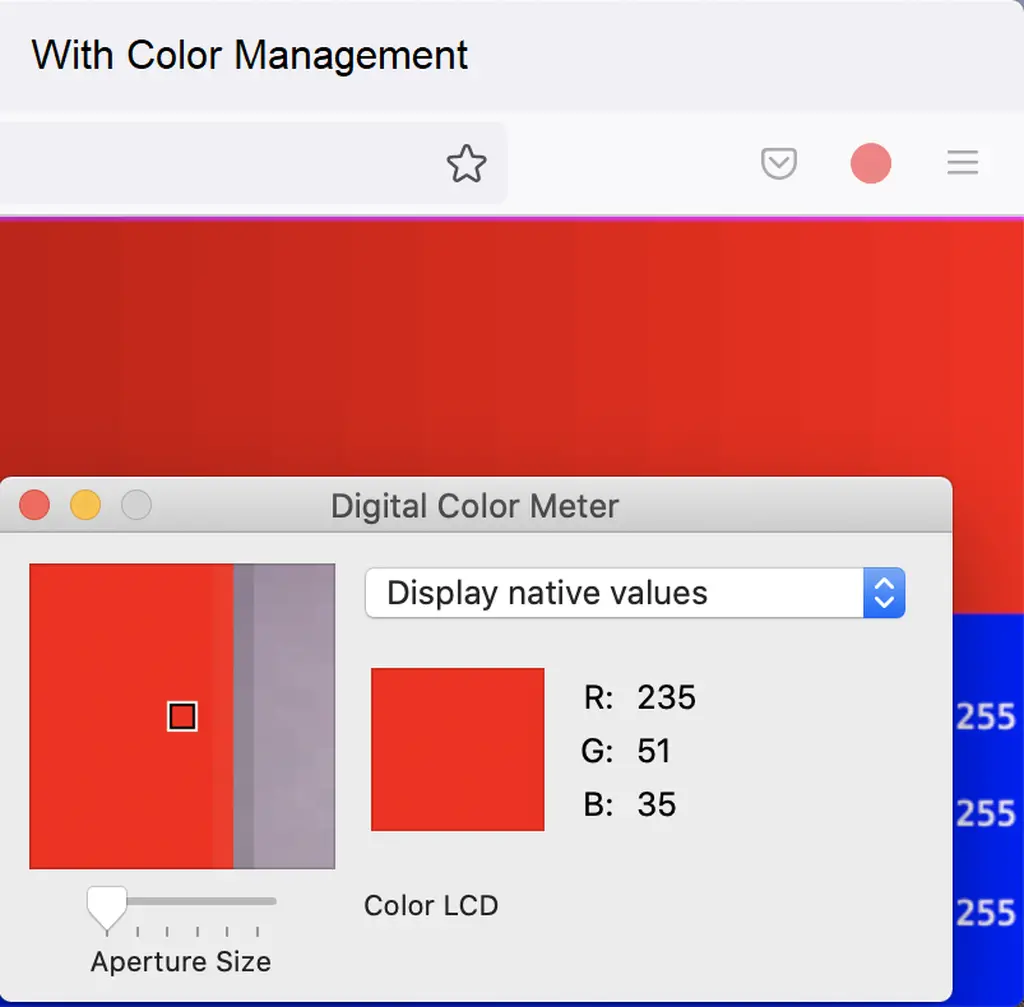Click the Aperture Size slider thumb

coord(106,905)
